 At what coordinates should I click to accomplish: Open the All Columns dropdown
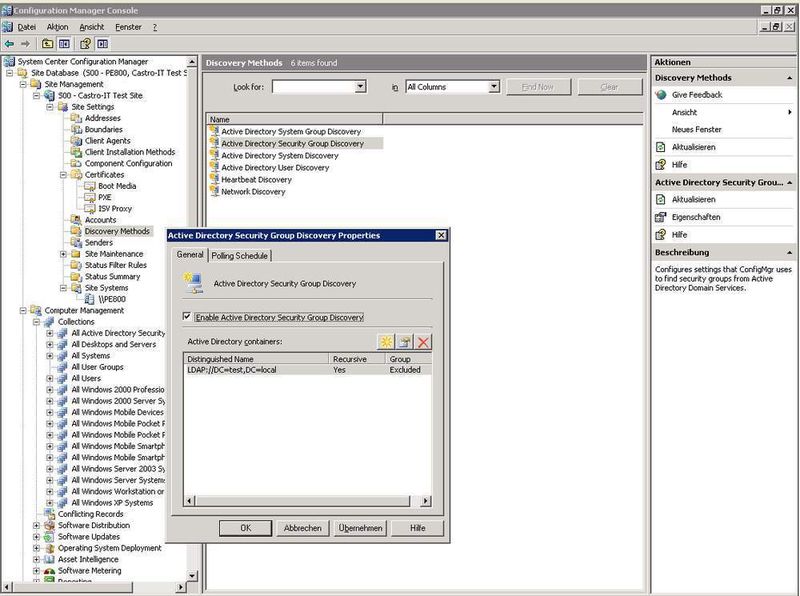[494, 86]
